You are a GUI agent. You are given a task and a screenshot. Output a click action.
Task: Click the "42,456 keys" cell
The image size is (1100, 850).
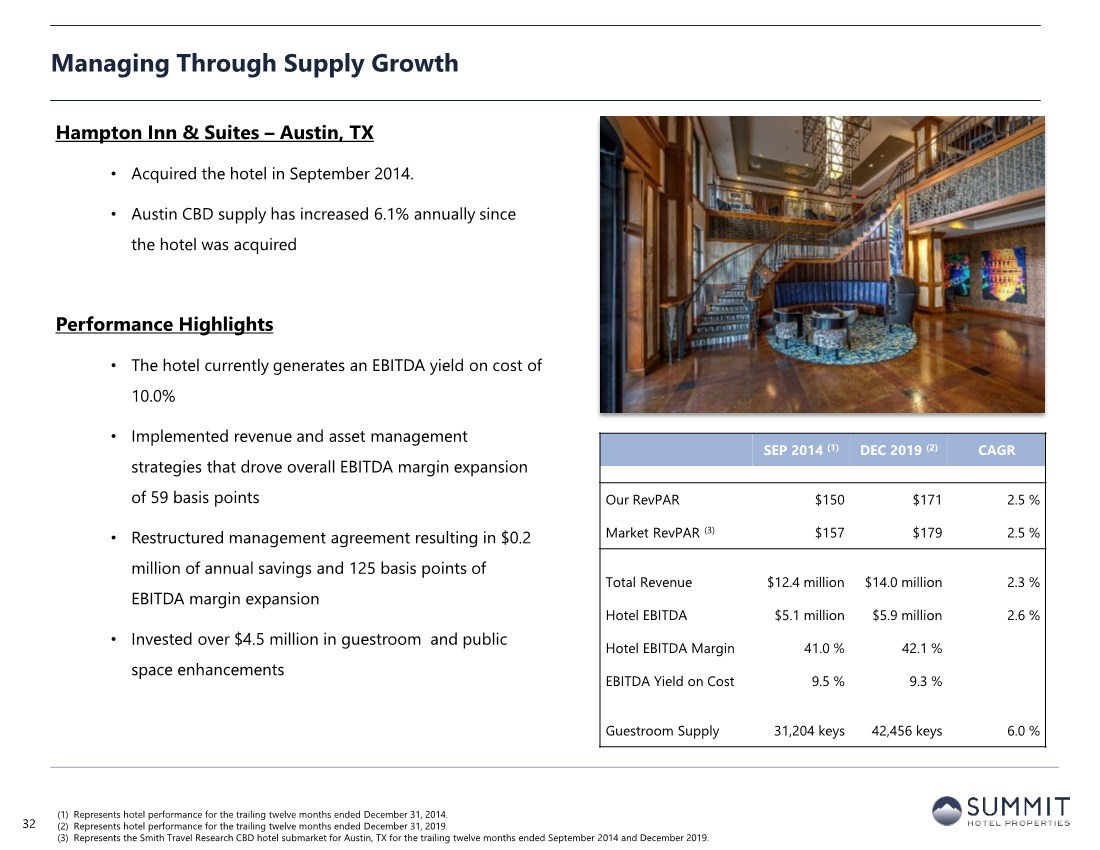point(906,731)
